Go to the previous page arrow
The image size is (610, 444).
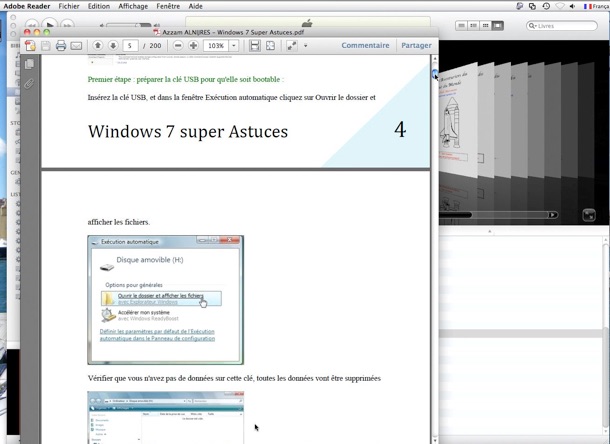click(x=98, y=46)
